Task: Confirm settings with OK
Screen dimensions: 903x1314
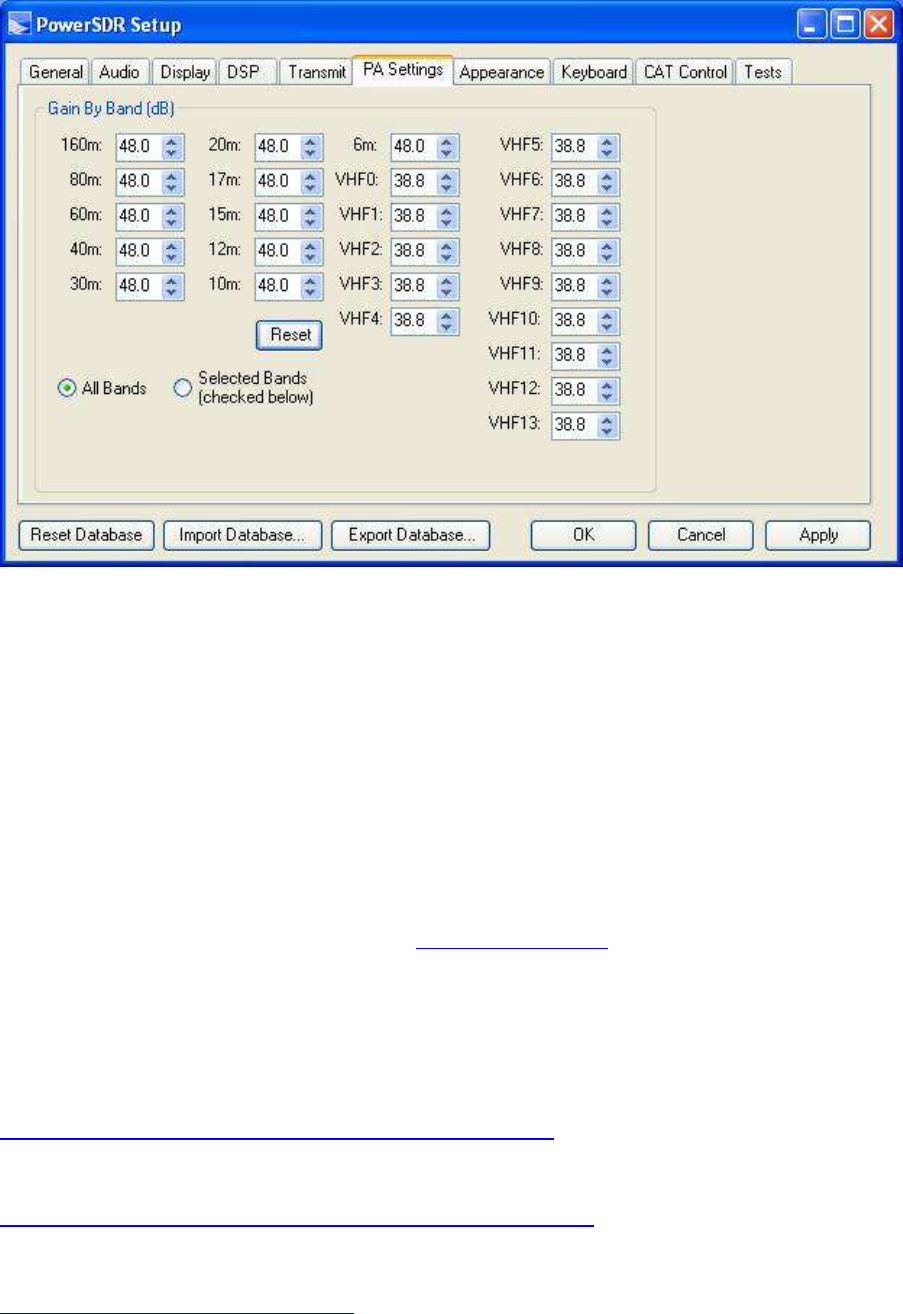Action: tap(583, 535)
